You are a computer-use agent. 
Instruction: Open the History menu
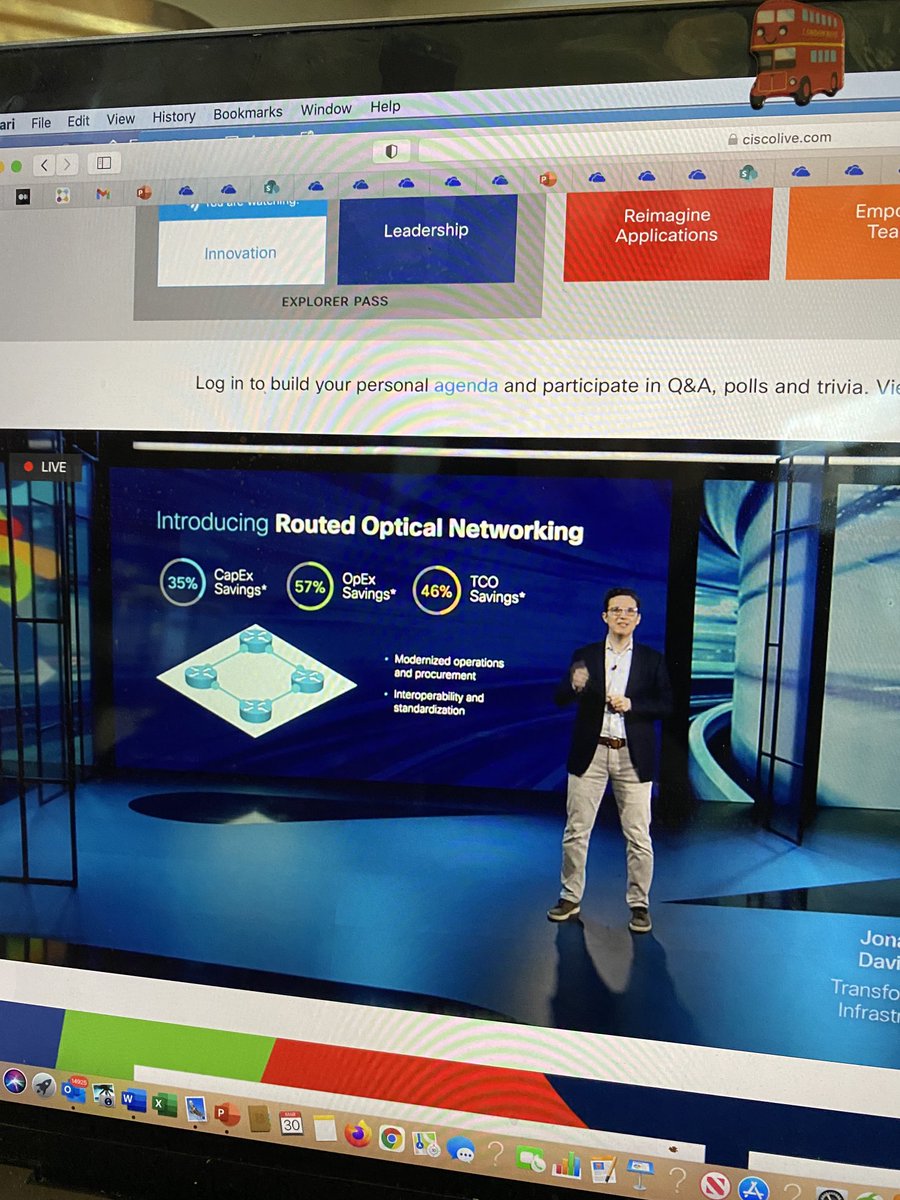(173, 115)
